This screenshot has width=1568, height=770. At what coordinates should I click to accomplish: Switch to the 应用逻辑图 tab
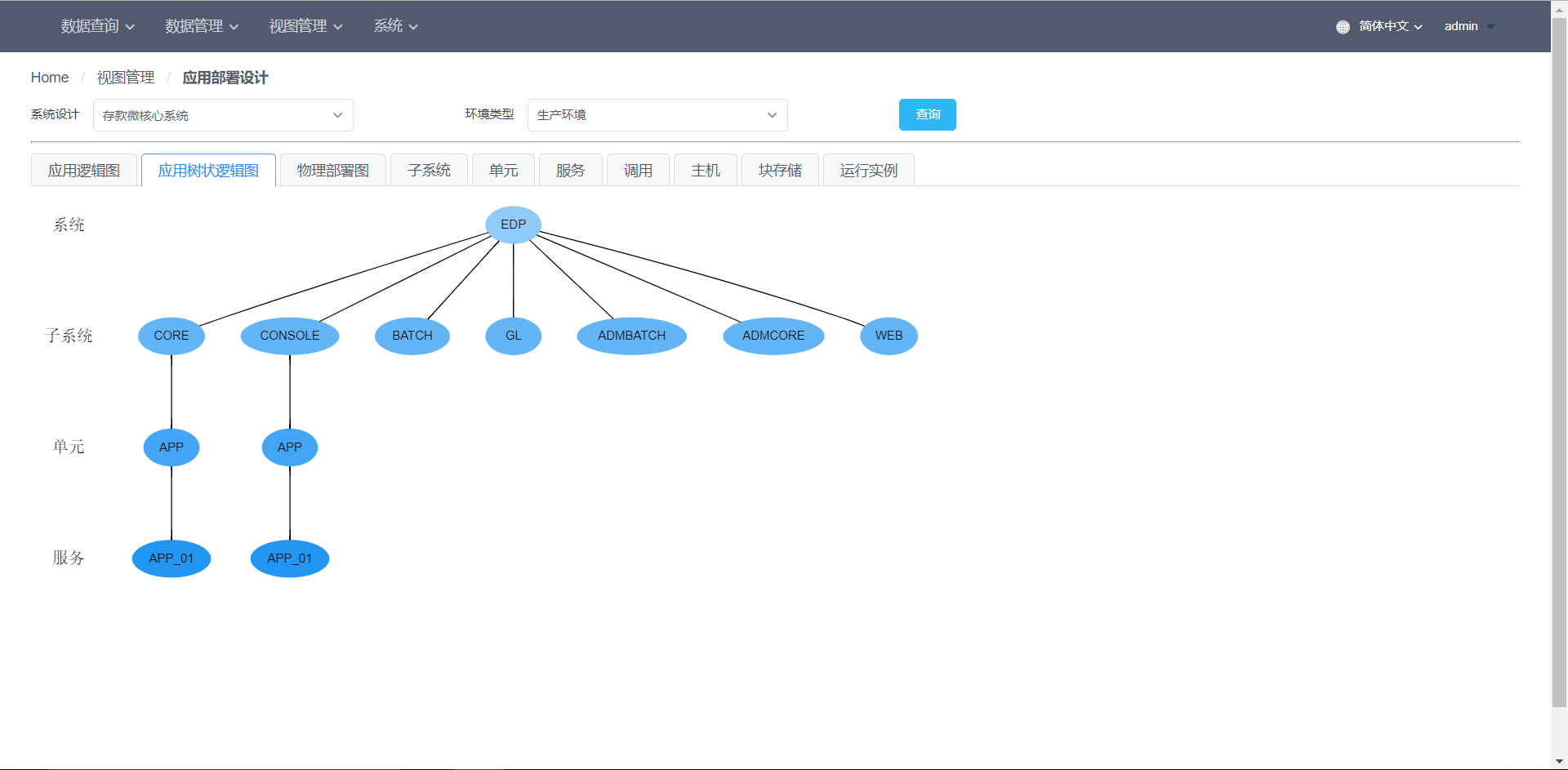[x=84, y=170]
